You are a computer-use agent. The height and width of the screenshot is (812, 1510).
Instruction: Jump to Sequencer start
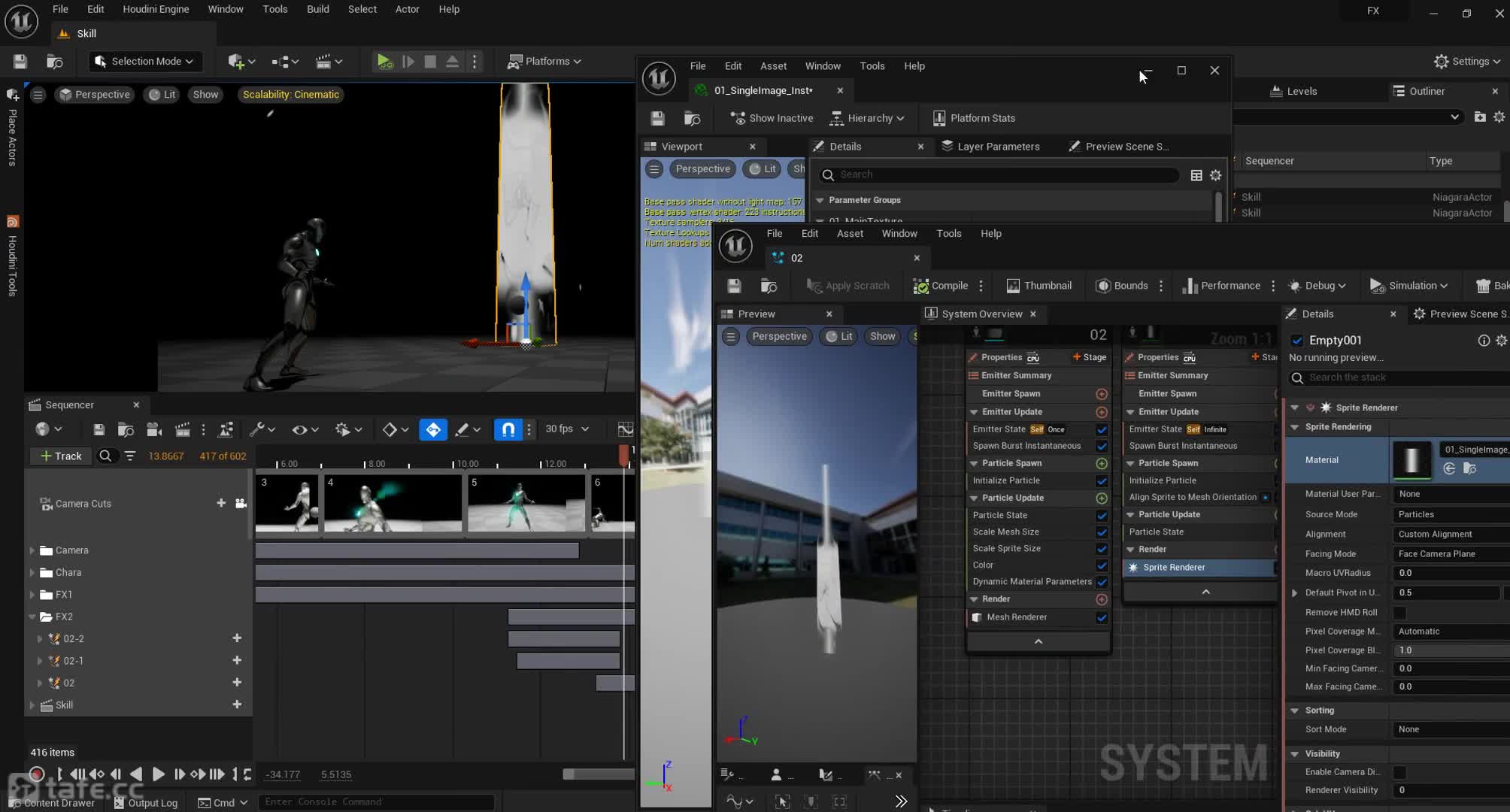pyautogui.click(x=76, y=774)
